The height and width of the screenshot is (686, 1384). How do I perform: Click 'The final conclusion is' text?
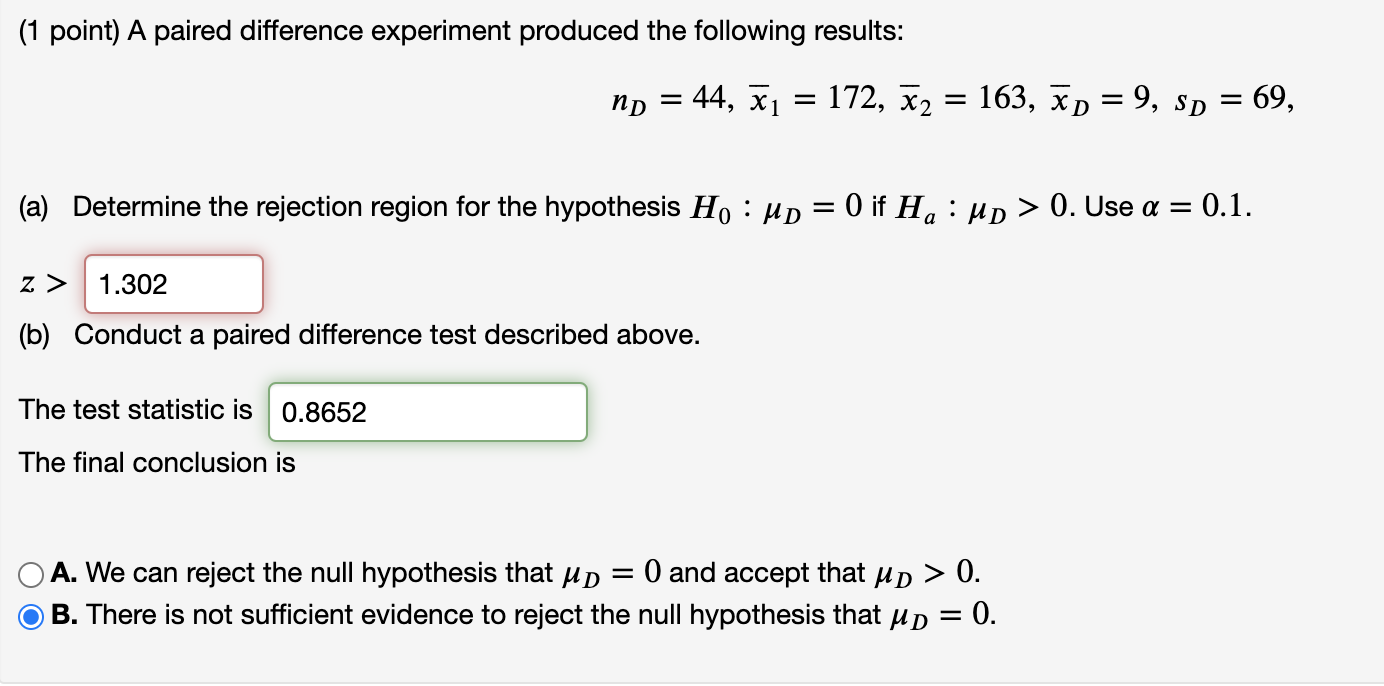pyautogui.click(x=157, y=463)
